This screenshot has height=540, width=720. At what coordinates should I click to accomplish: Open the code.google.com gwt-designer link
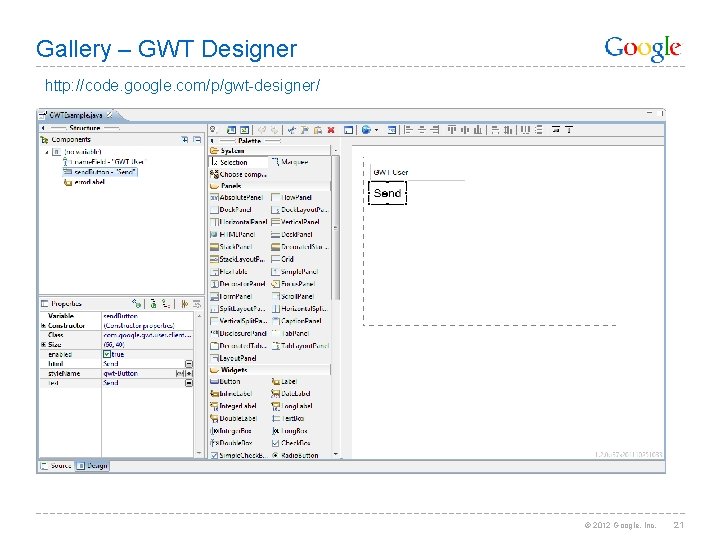[182, 85]
